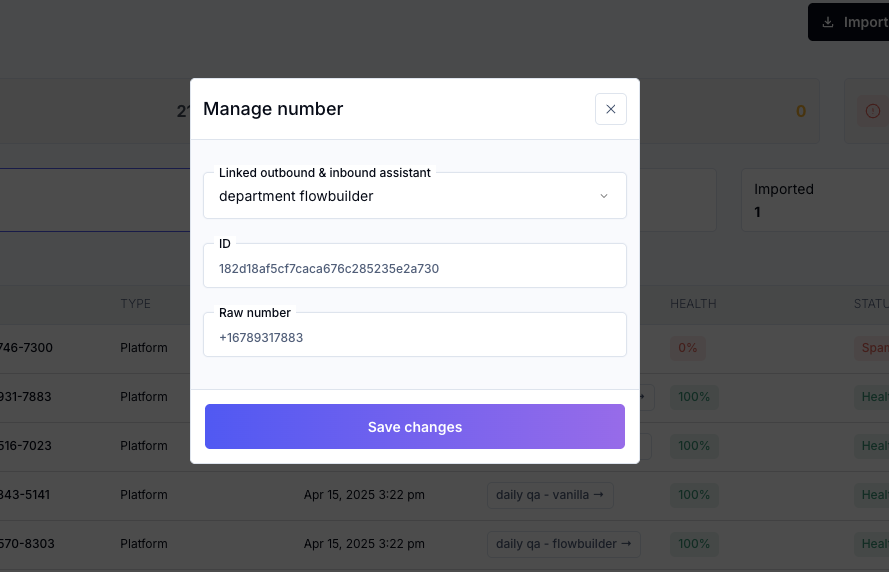Image resolution: width=889 pixels, height=572 pixels.
Task: Click the ID input field
Action: click(415, 266)
